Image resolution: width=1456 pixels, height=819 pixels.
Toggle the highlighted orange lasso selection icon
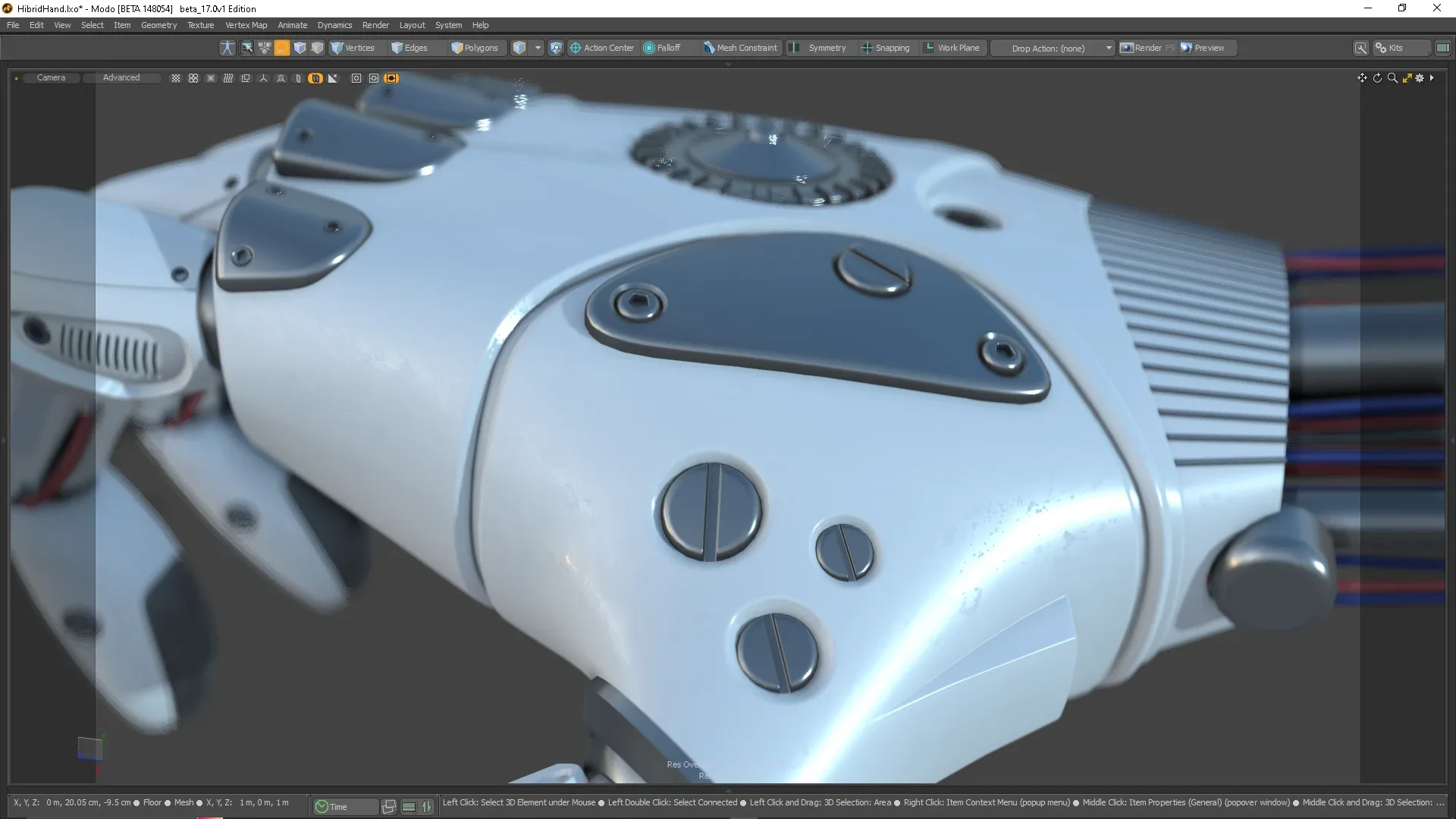(x=282, y=48)
